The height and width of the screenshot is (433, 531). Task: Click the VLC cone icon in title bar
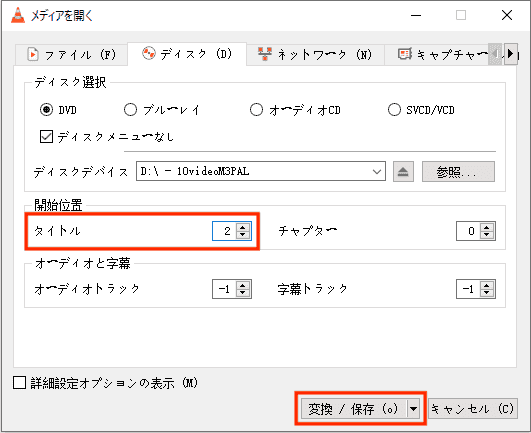pyautogui.click(x=18, y=15)
